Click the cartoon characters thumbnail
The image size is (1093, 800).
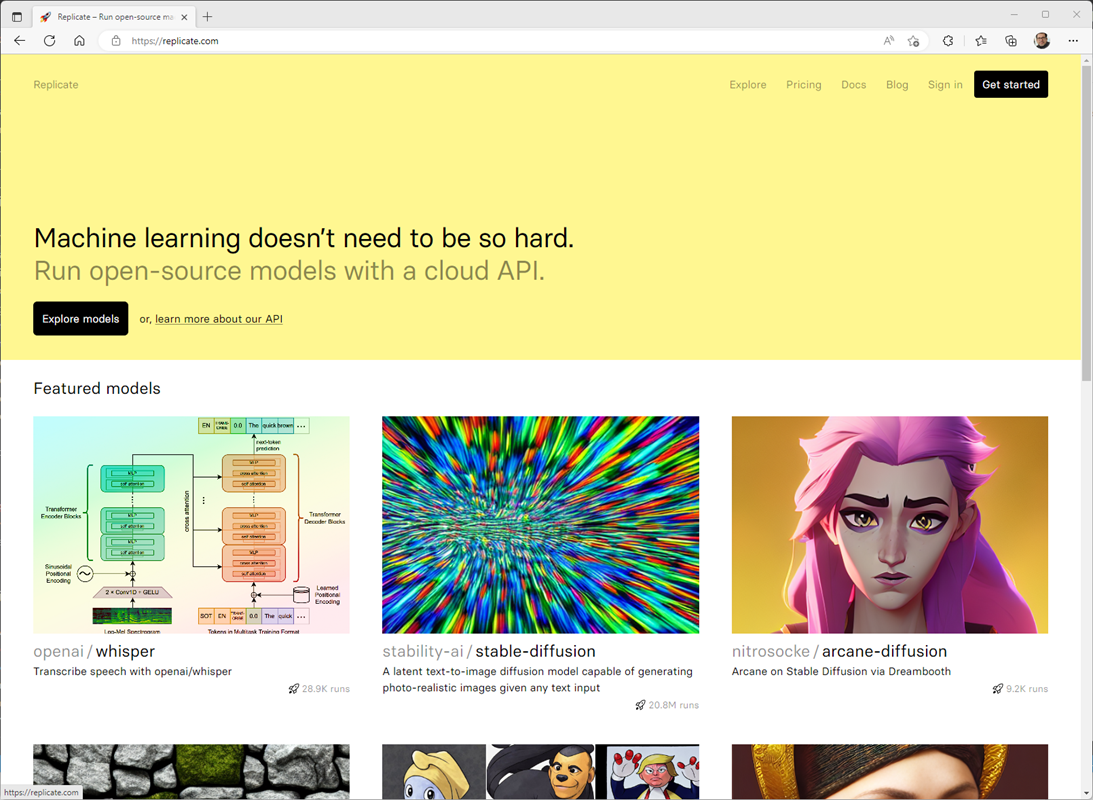coord(540,771)
